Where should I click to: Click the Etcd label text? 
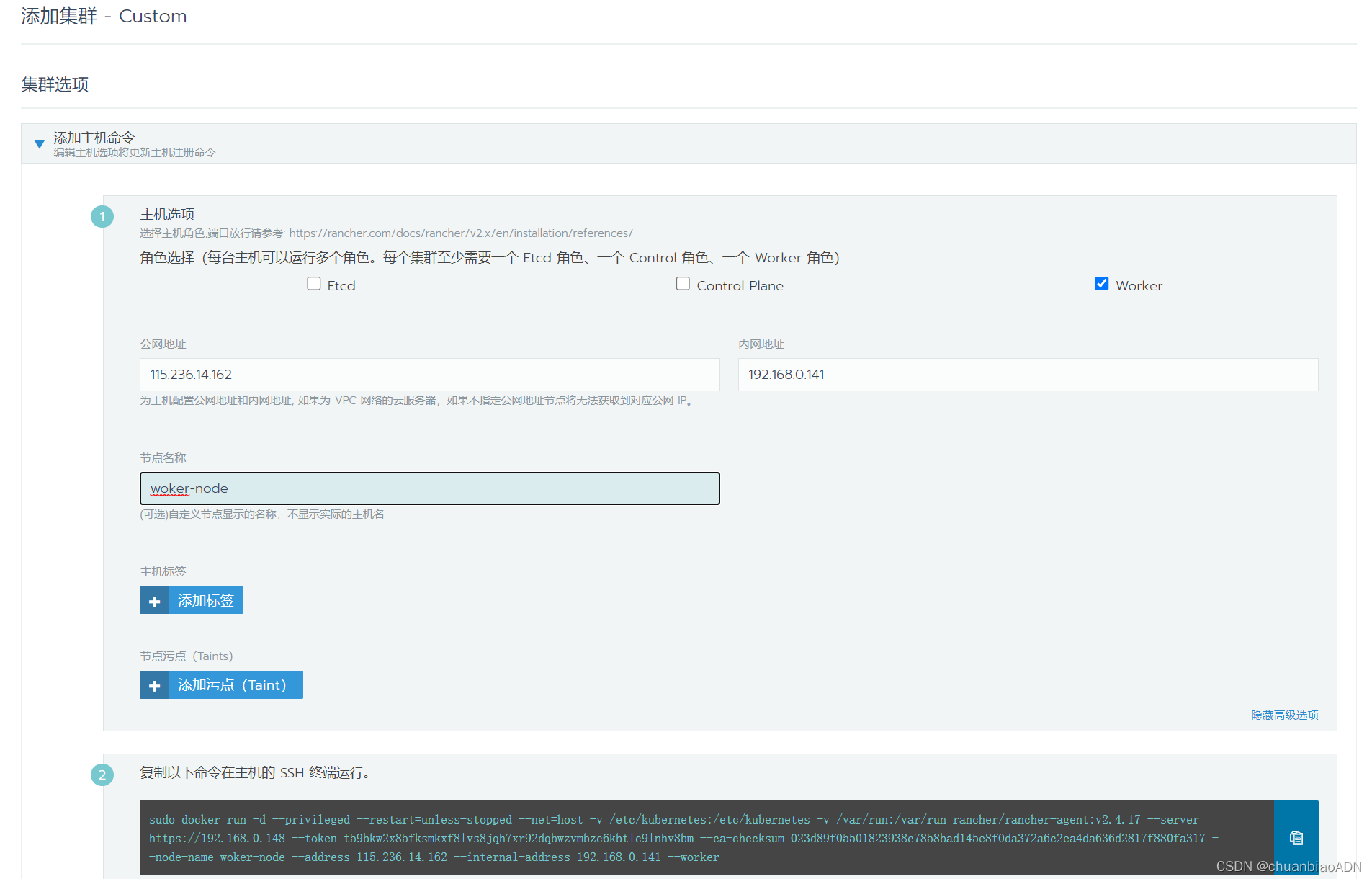341,286
